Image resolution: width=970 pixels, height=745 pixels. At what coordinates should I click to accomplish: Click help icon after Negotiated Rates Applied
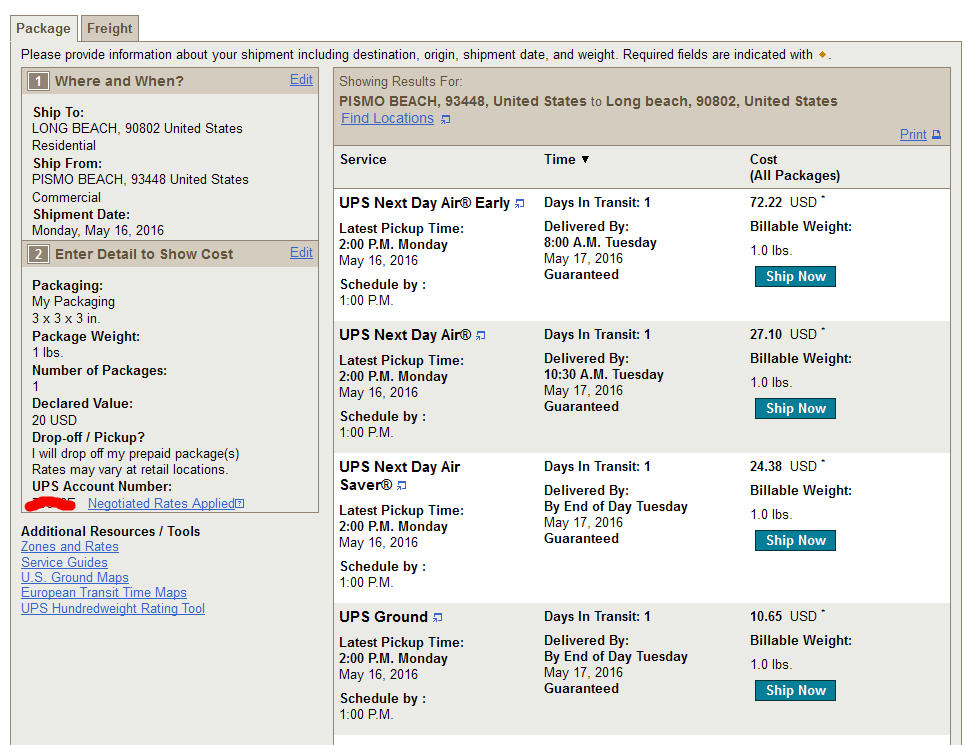(240, 504)
